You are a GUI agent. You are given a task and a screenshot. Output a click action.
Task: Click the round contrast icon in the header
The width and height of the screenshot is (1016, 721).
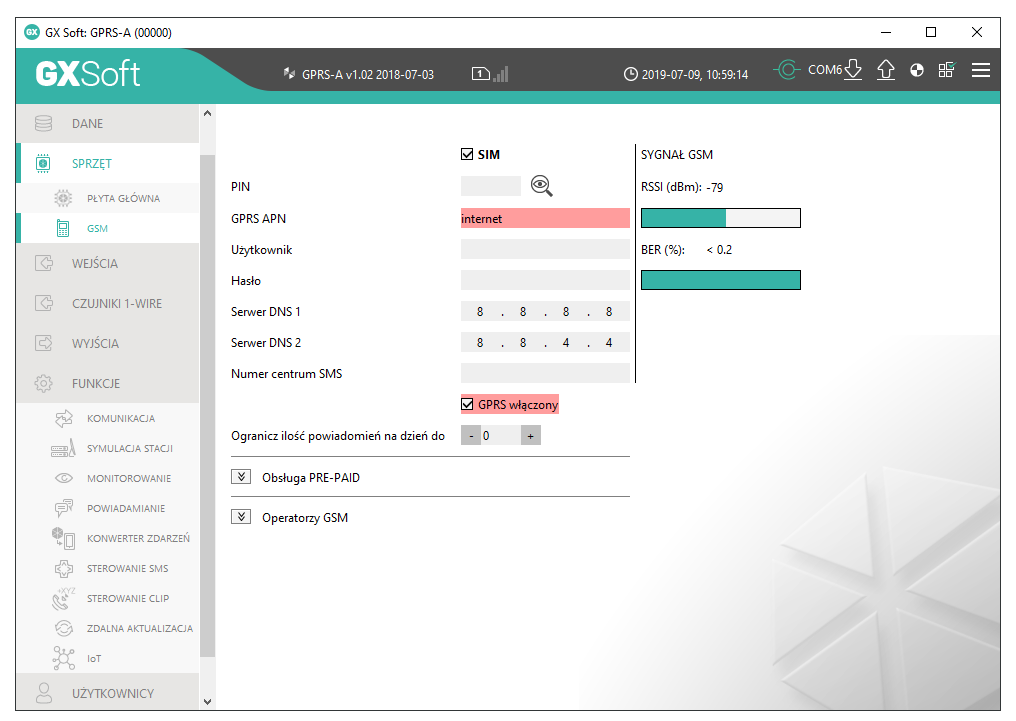point(917,71)
